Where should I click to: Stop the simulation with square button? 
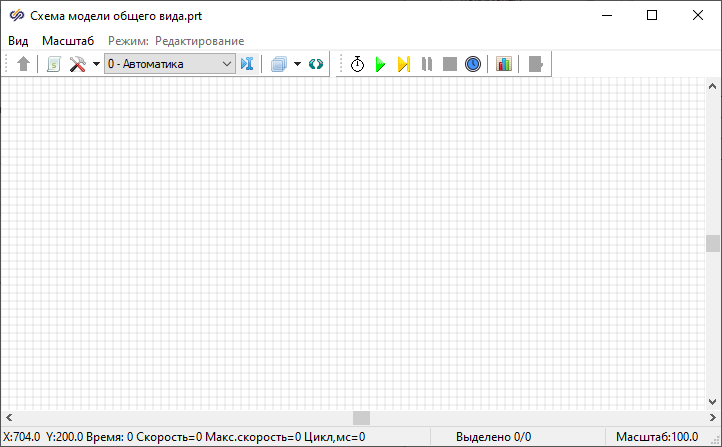pos(450,64)
